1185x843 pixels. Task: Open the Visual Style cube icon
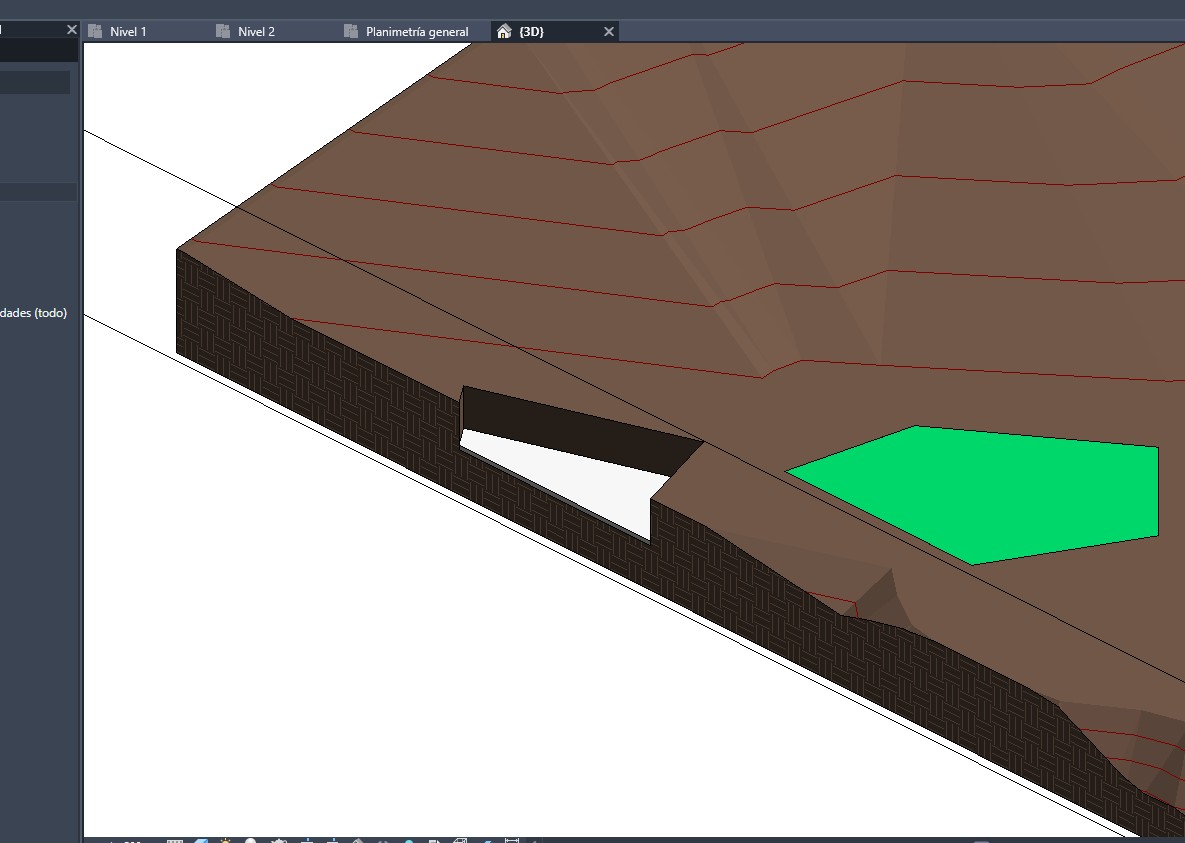click(201, 841)
